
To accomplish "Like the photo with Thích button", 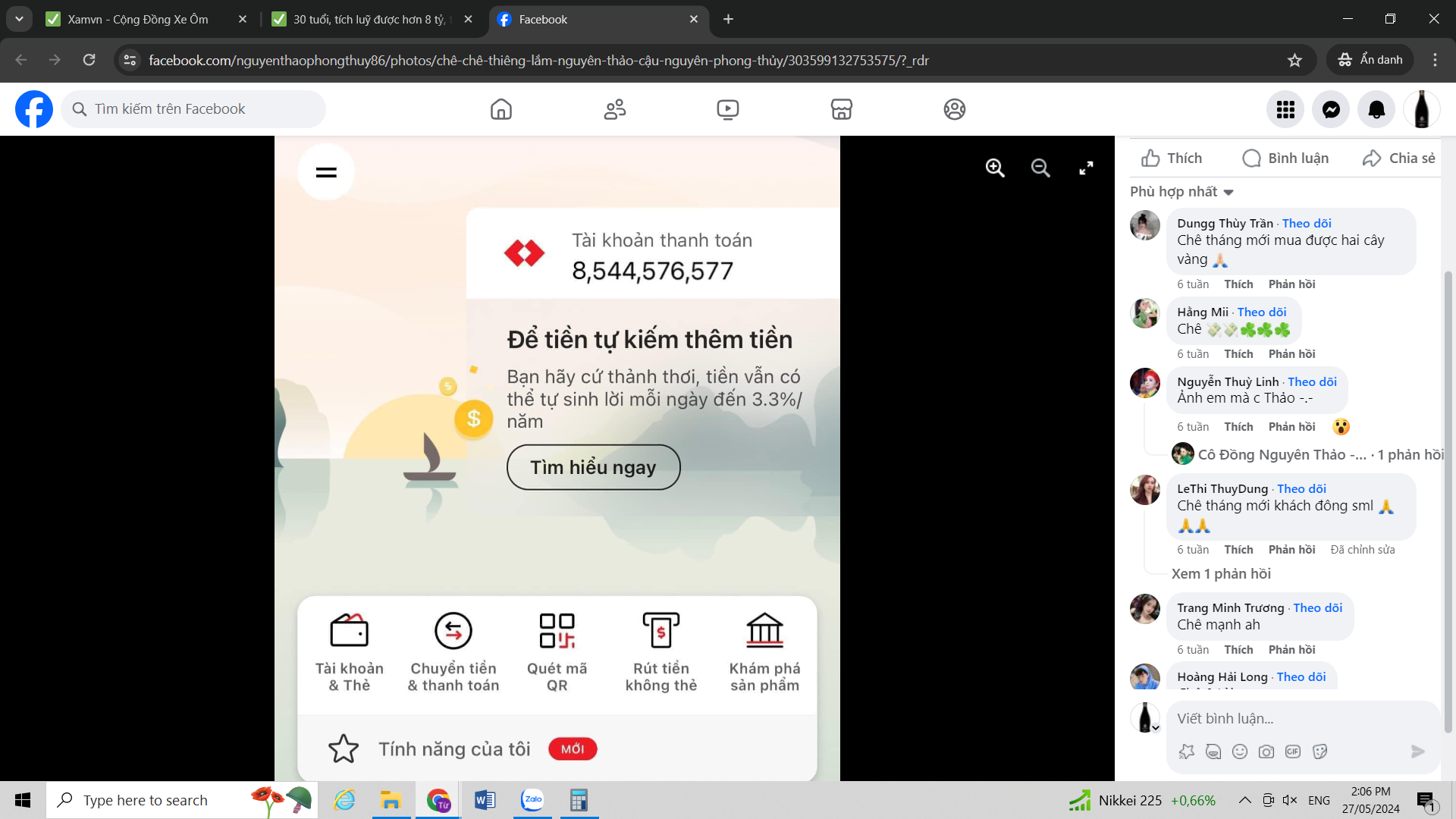I will tap(1172, 158).
